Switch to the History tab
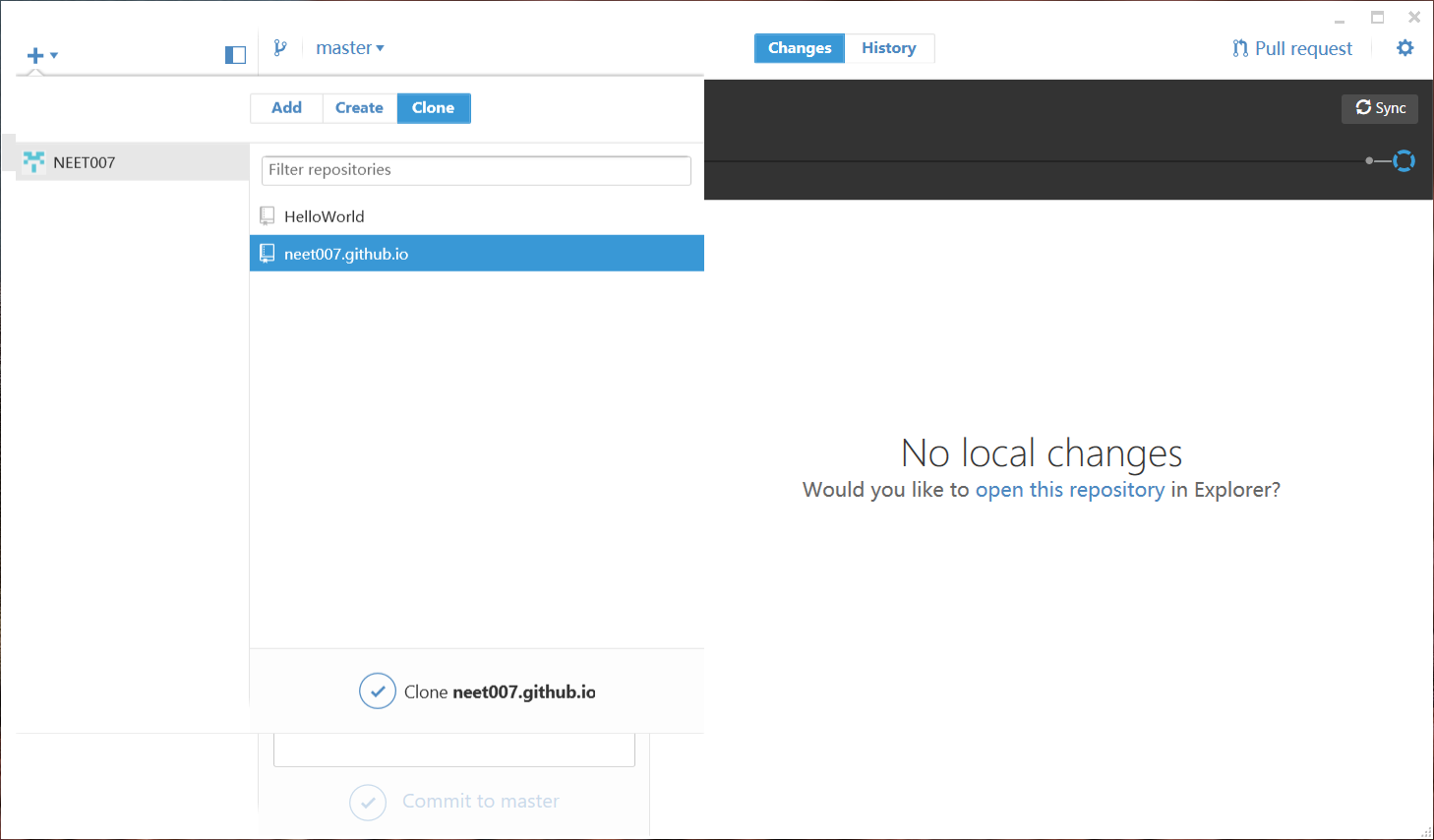Viewport: 1434px width, 840px height. (889, 48)
